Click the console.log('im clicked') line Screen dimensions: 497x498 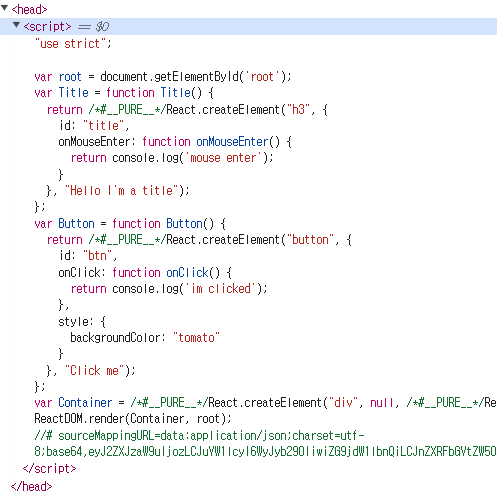tap(169, 289)
